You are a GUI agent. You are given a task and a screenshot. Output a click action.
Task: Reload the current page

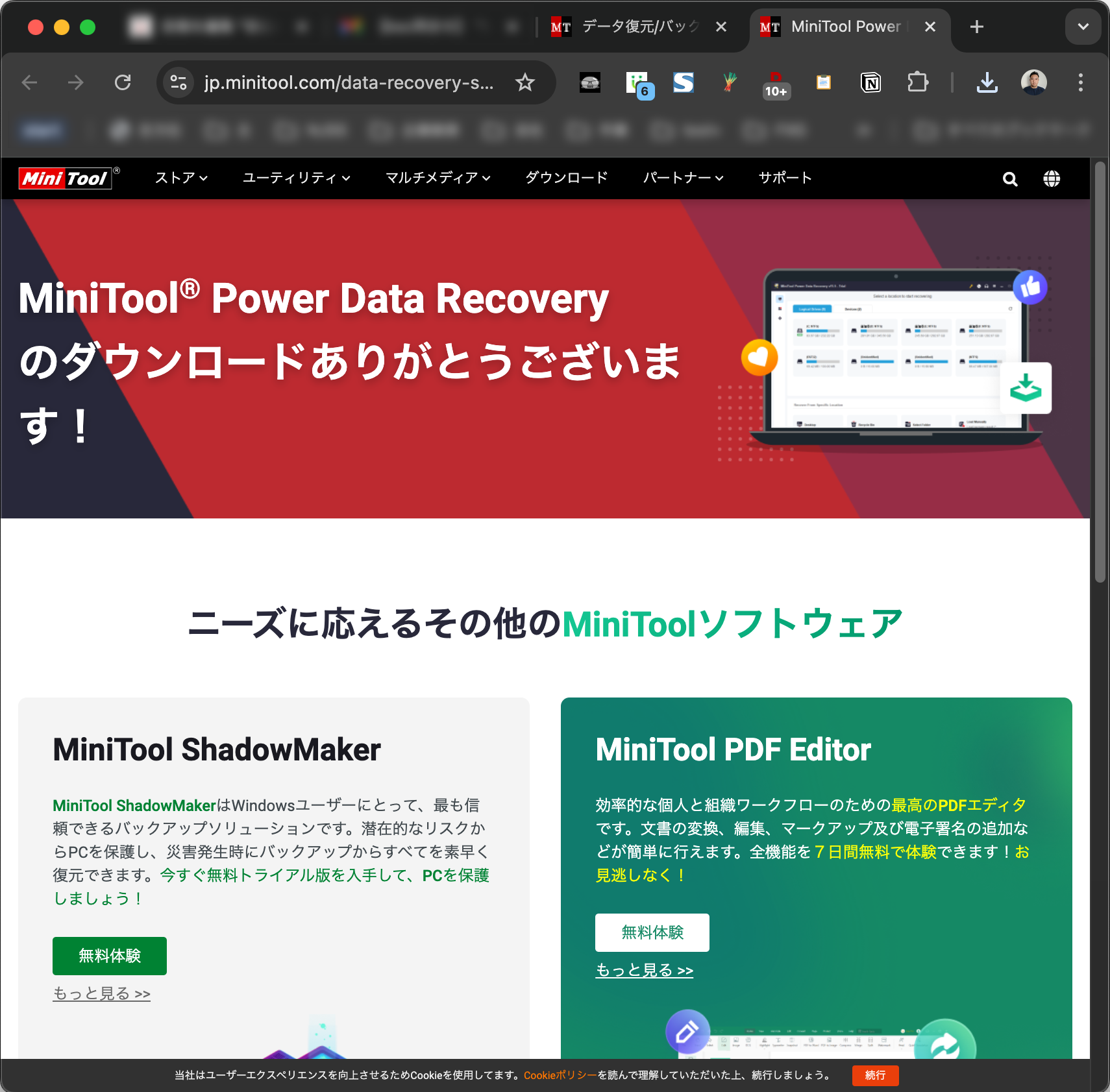pyautogui.click(x=123, y=82)
